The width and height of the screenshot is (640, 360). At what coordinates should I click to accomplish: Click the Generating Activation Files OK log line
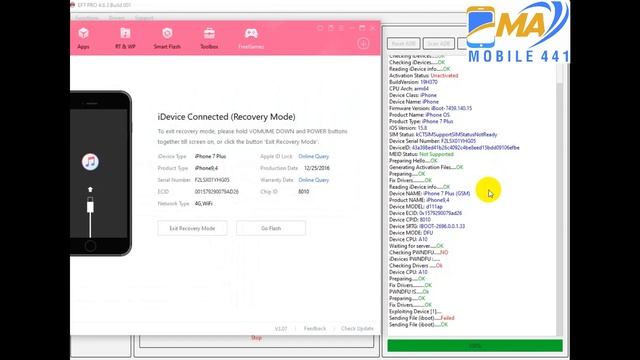tap(426, 167)
